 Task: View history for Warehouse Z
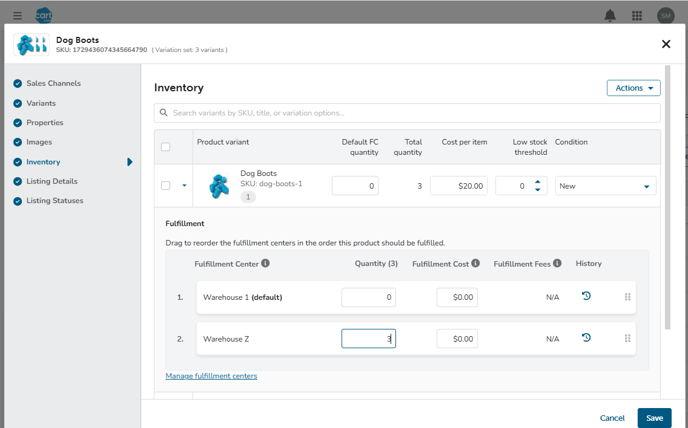click(x=586, y=338)
